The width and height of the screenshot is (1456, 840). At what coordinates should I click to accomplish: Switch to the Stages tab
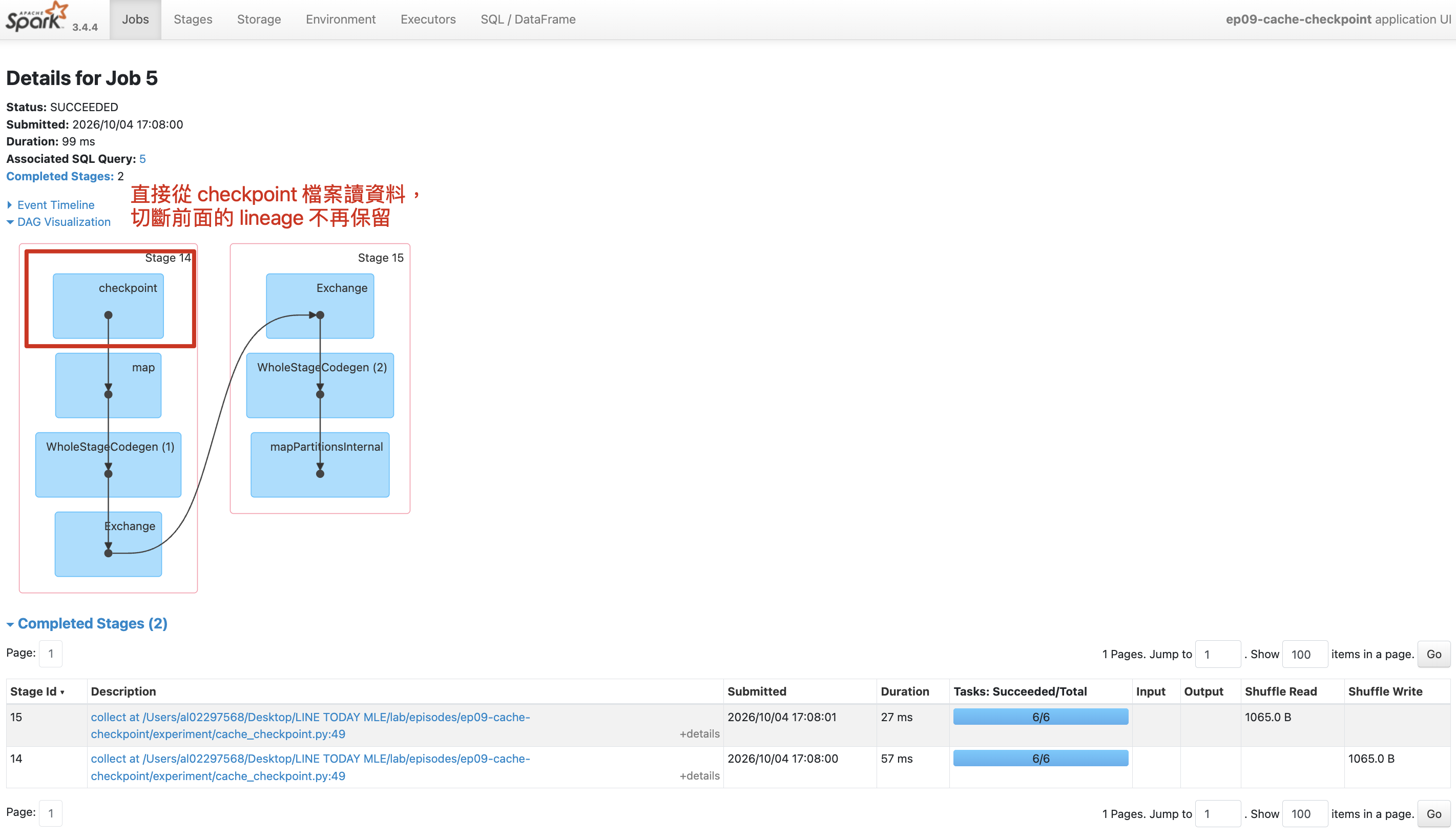(x=193, y=19)
